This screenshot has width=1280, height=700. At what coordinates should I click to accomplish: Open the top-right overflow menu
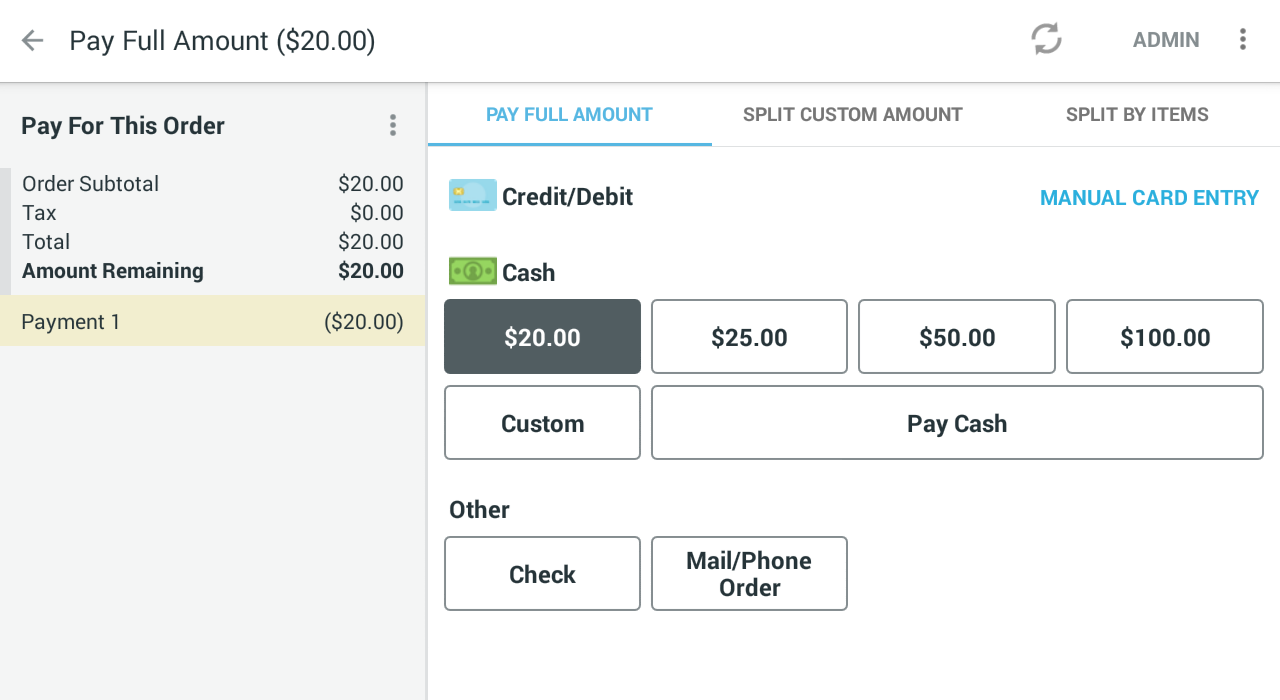pos(1243,40)
